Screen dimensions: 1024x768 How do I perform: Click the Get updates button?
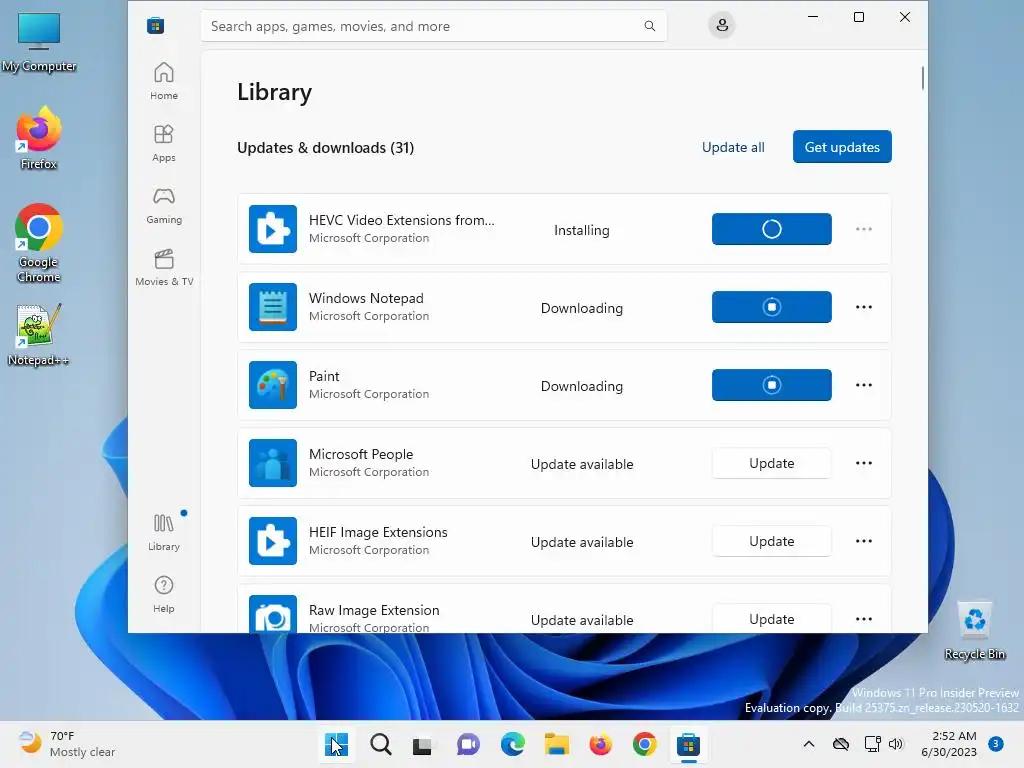(842, 147)
